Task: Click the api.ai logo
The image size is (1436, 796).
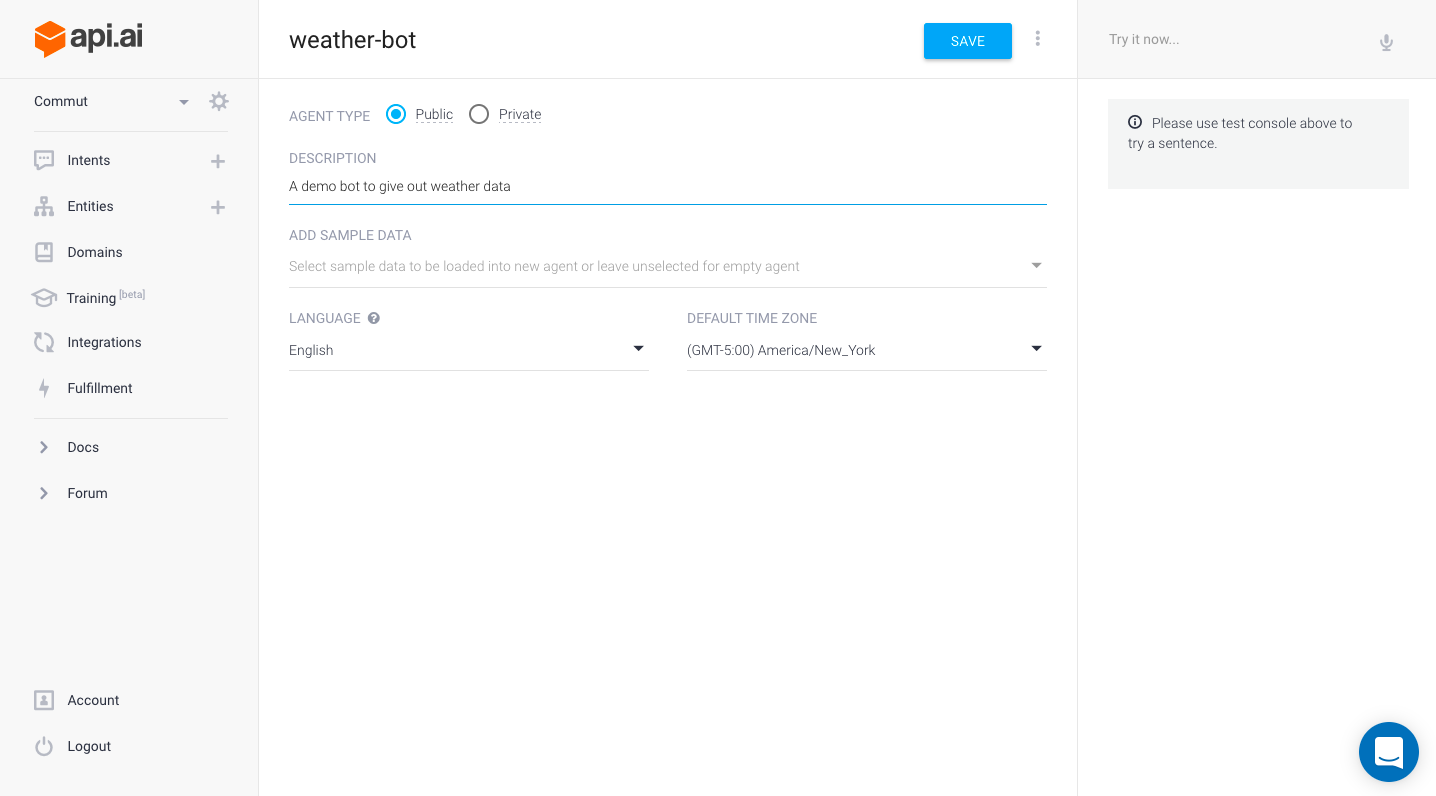Action: 88,39
